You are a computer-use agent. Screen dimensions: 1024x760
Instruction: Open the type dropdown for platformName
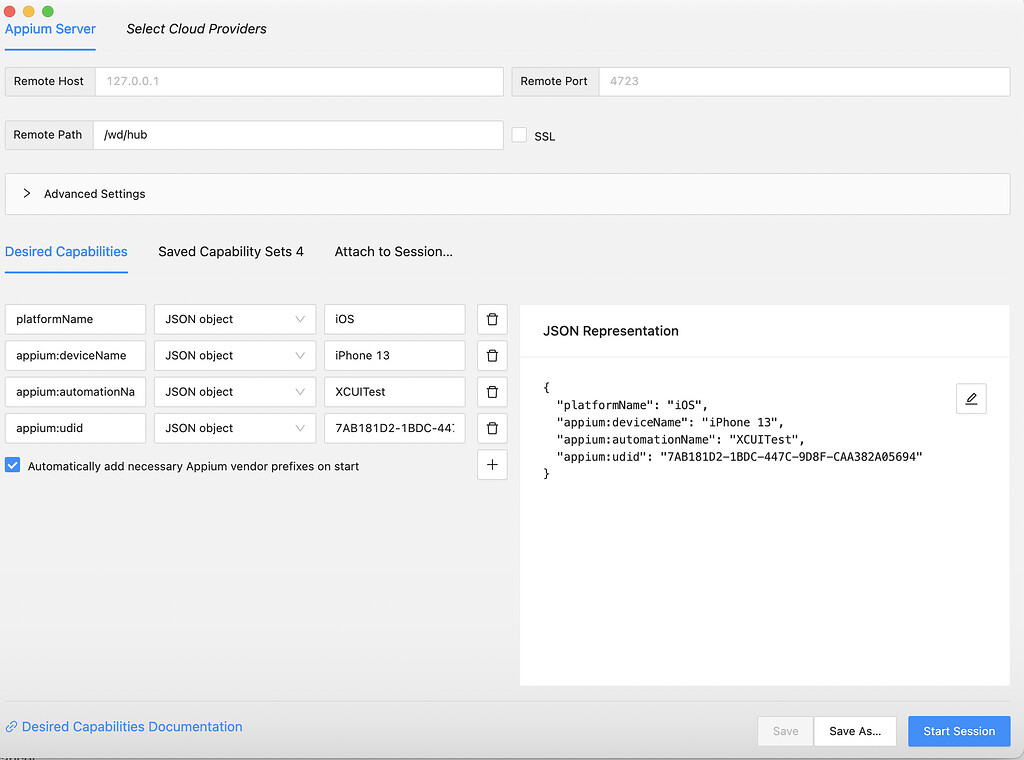point(234,318)
